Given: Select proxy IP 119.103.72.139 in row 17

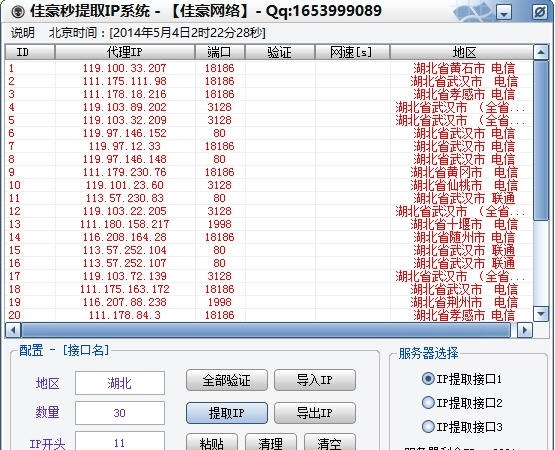Looking at the screenshot, I should (125, 276).
